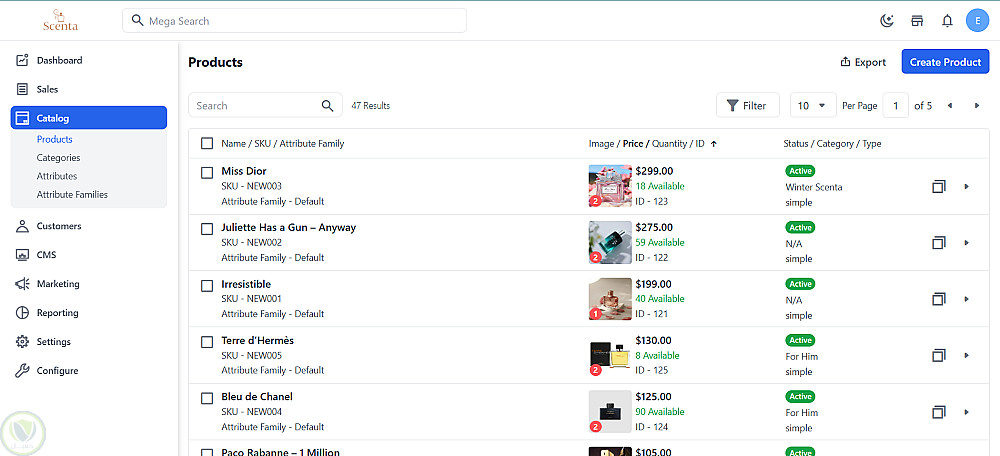Click the Irresistible product thumbnail
1000x456 pixels.
[x=610, y=298]
